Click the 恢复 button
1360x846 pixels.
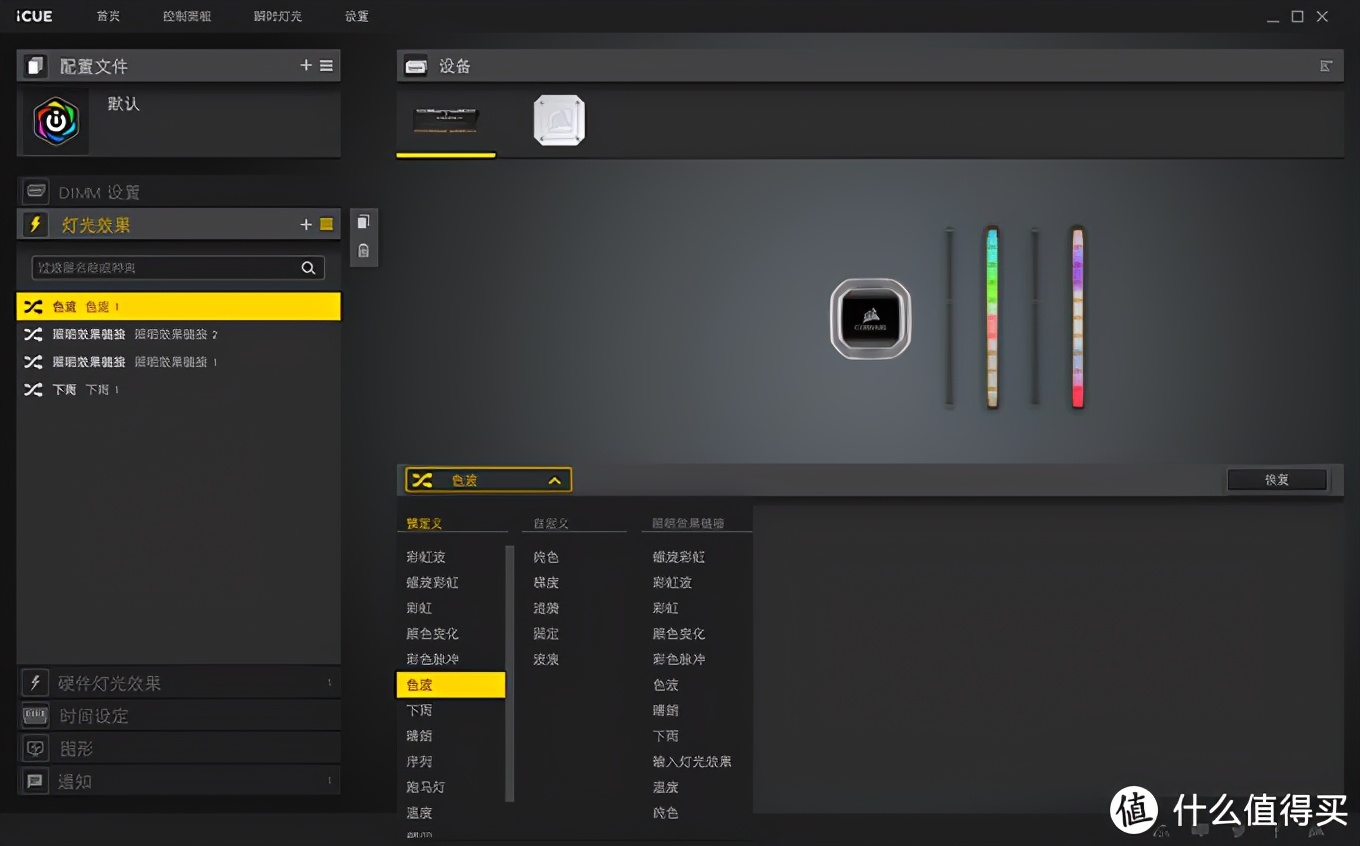(1277, 480)
